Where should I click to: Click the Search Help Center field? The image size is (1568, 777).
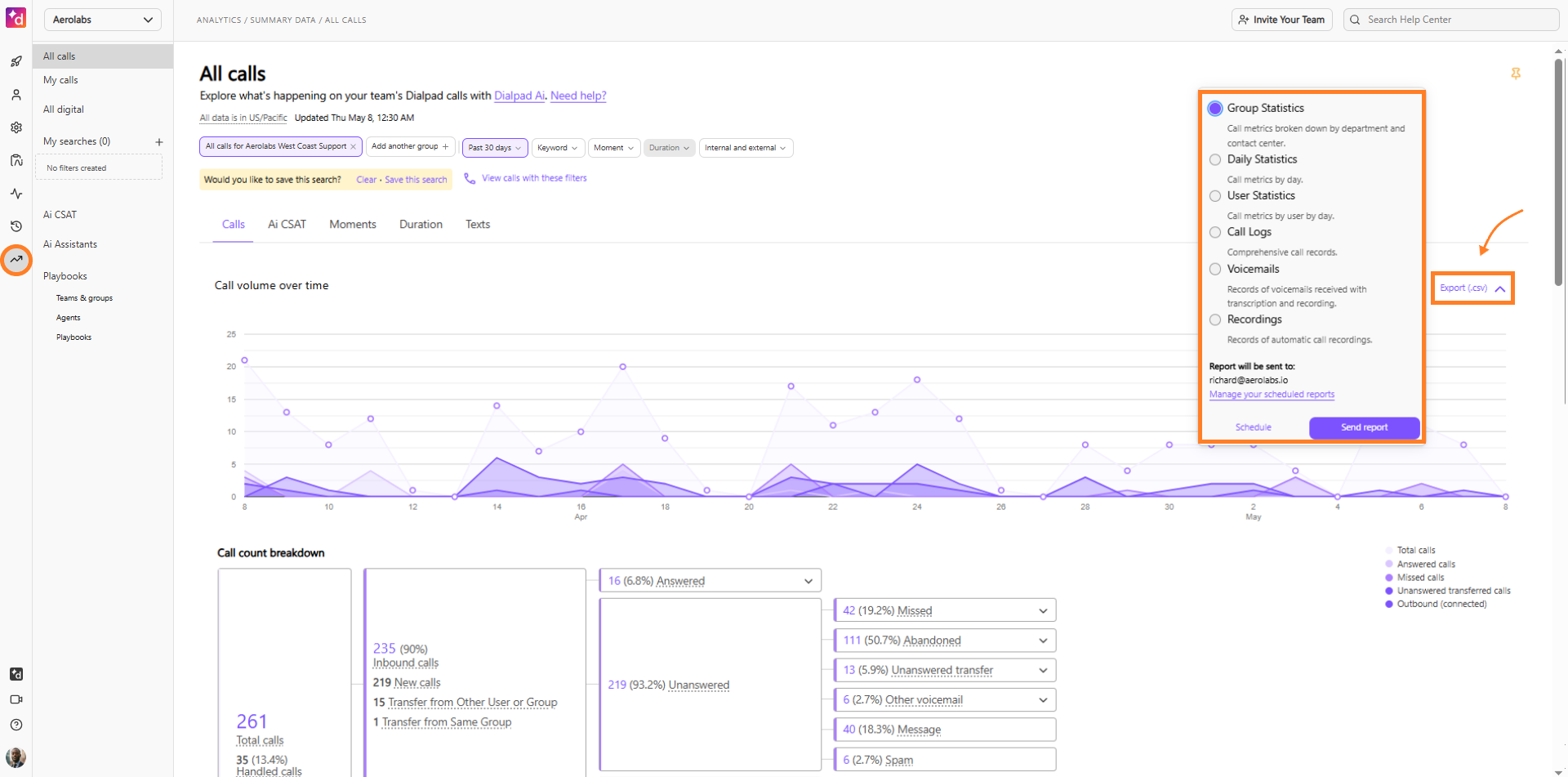[1451, 20]
